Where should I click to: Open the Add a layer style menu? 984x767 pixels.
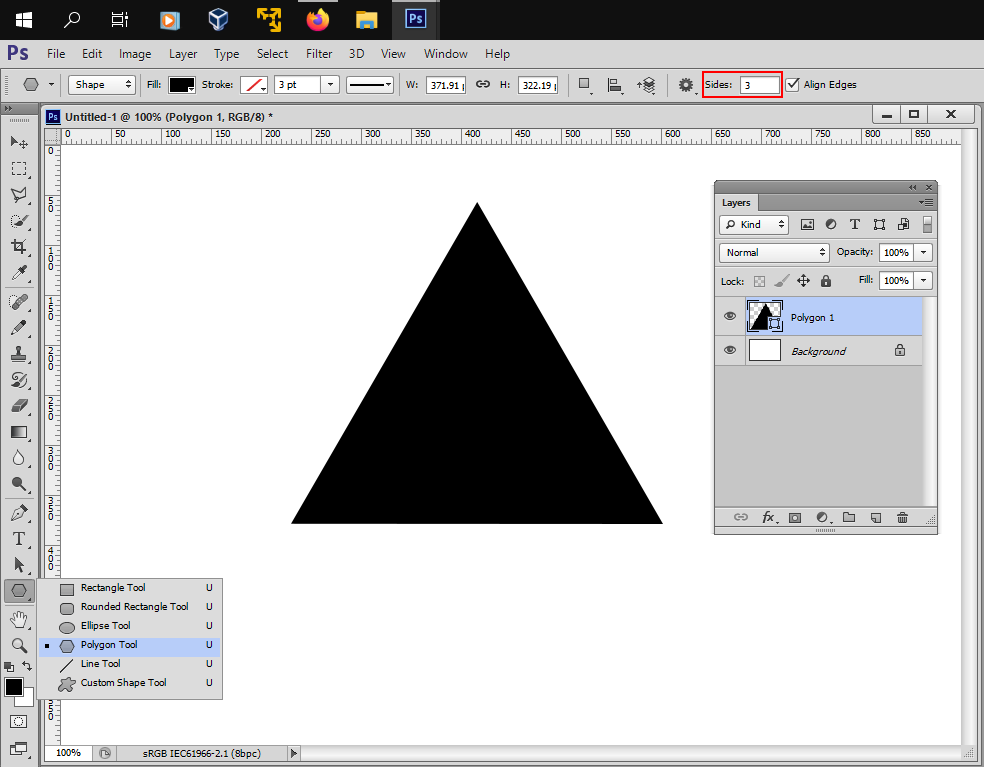pos(769,517)
